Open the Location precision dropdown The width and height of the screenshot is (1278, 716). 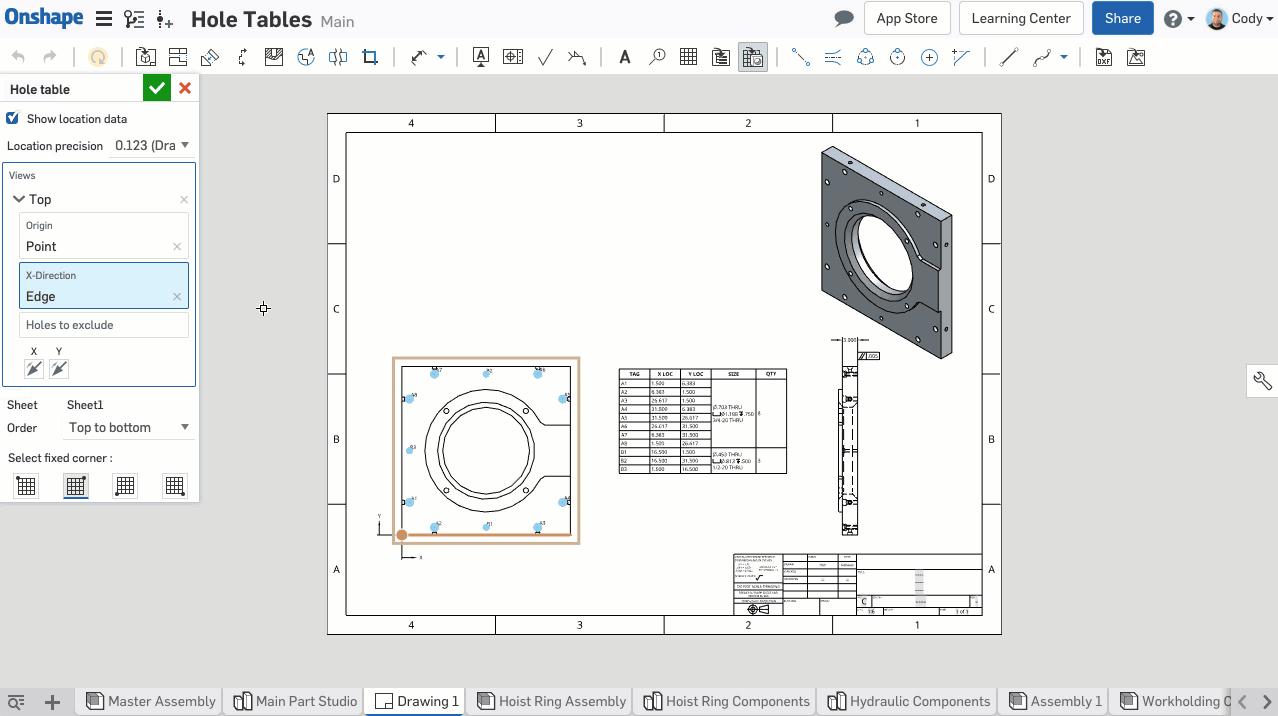[151, 145]
